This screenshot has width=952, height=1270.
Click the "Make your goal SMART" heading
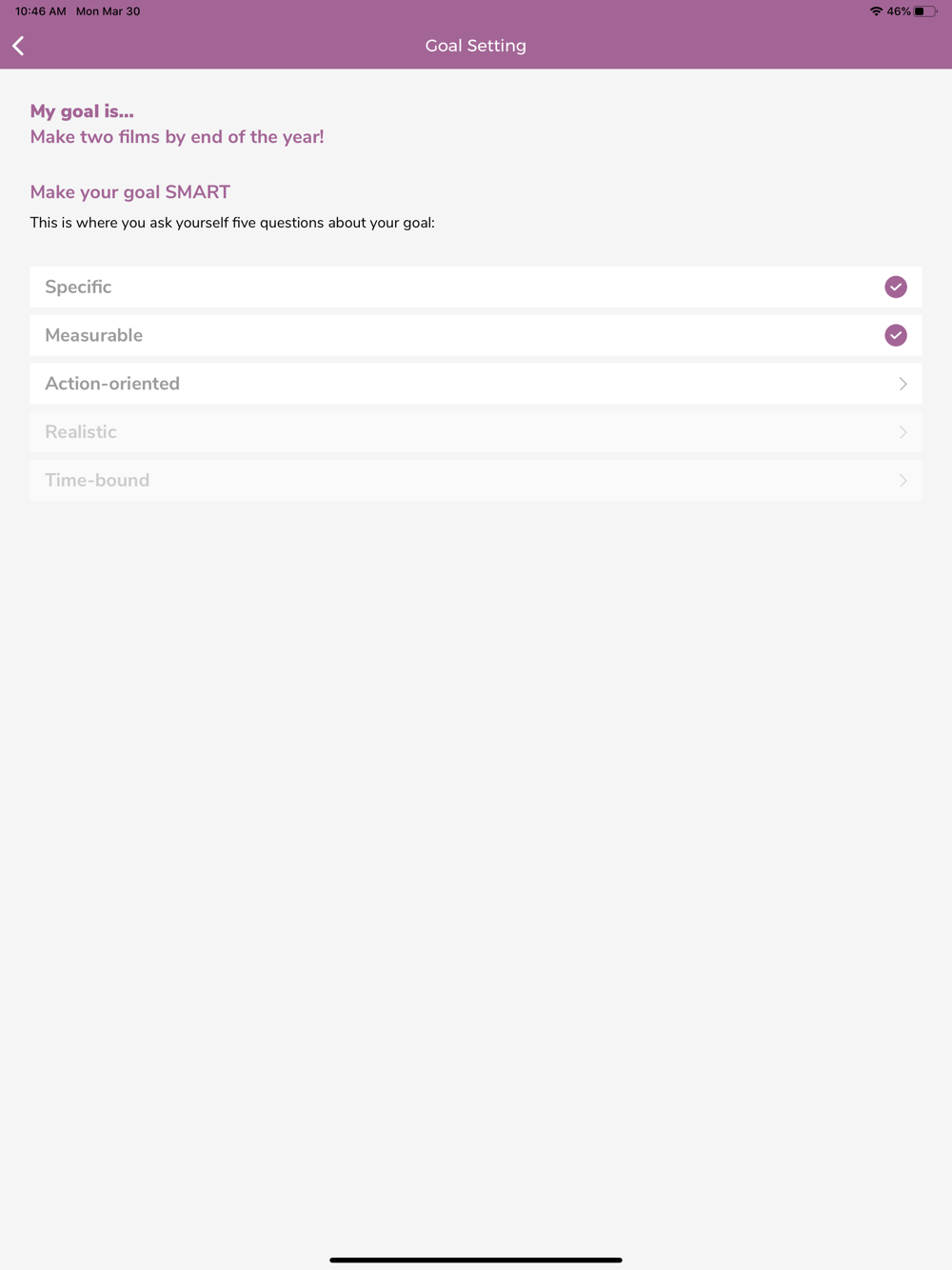130,192
